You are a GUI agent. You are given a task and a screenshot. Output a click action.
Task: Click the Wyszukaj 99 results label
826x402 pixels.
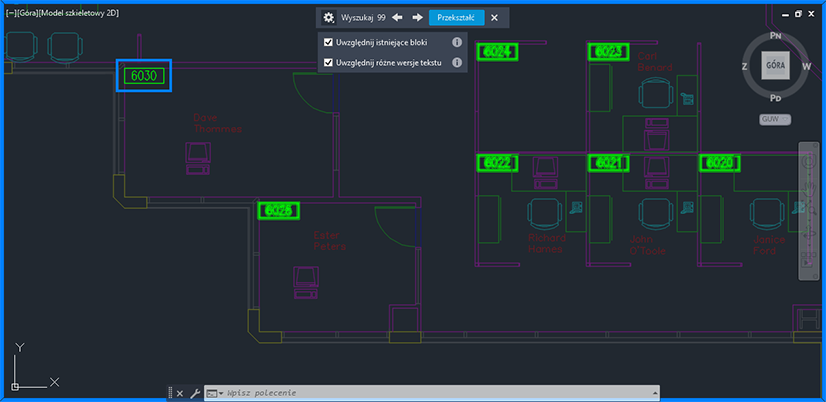[x=363, y=18]
